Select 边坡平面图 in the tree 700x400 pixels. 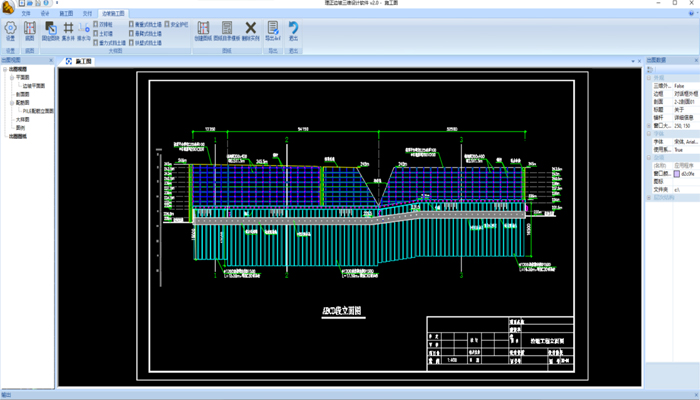click(35, 85)
